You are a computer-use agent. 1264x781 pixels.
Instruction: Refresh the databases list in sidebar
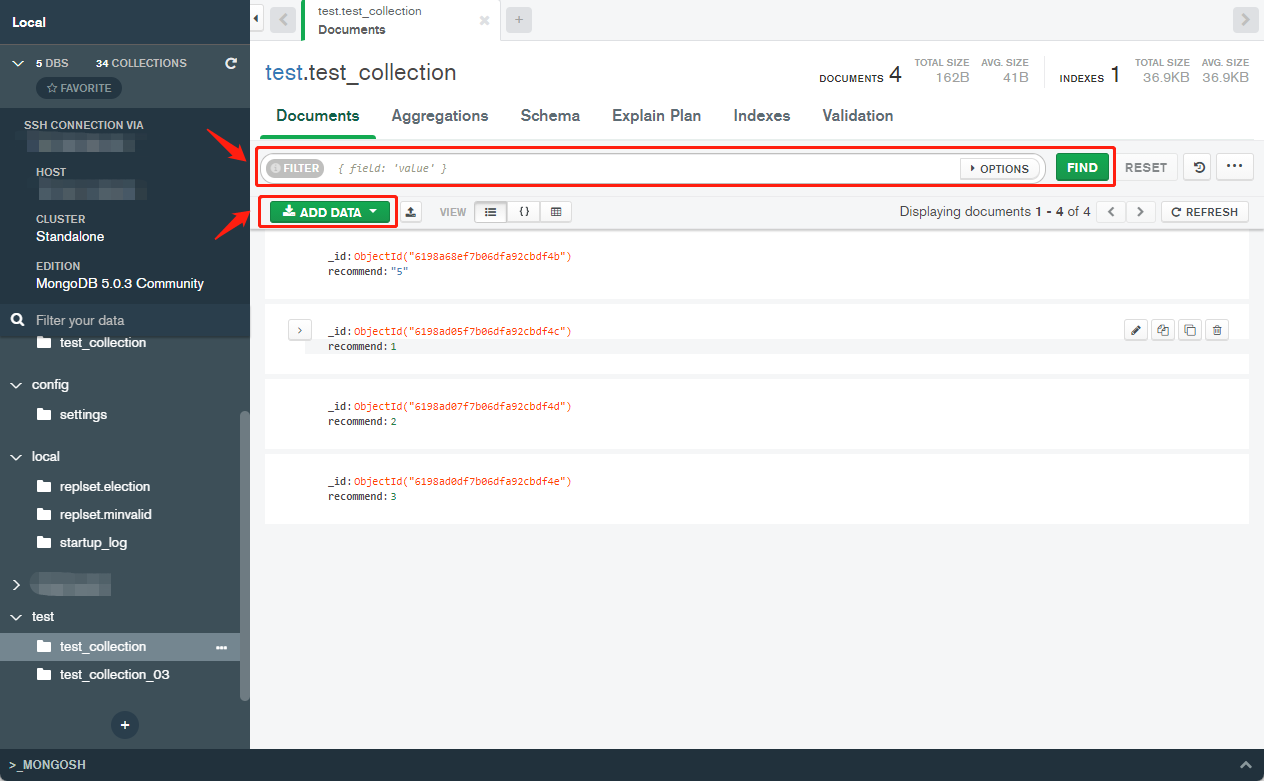coord(231,63)
